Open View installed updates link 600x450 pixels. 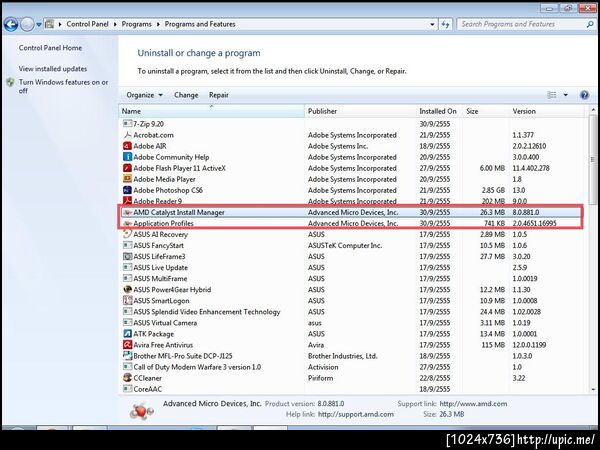pos(53,69)
